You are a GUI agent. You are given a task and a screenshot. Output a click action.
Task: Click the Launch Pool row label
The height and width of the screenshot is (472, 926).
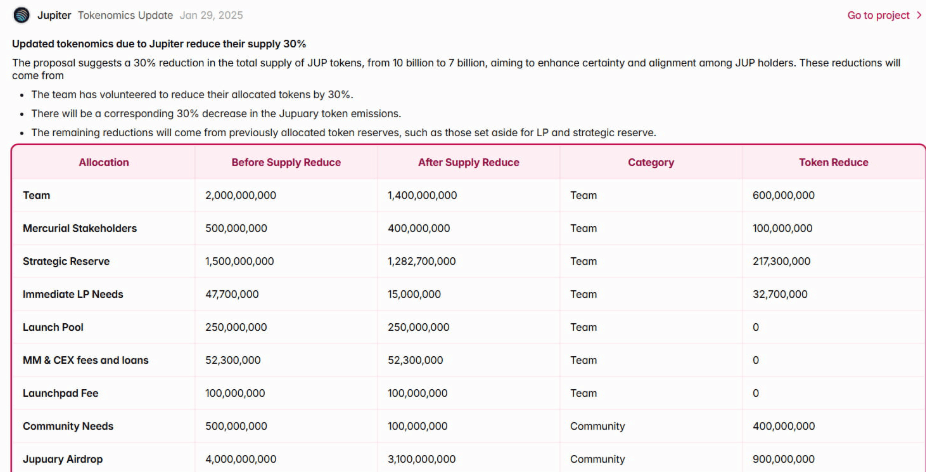[x=55, y=327]
